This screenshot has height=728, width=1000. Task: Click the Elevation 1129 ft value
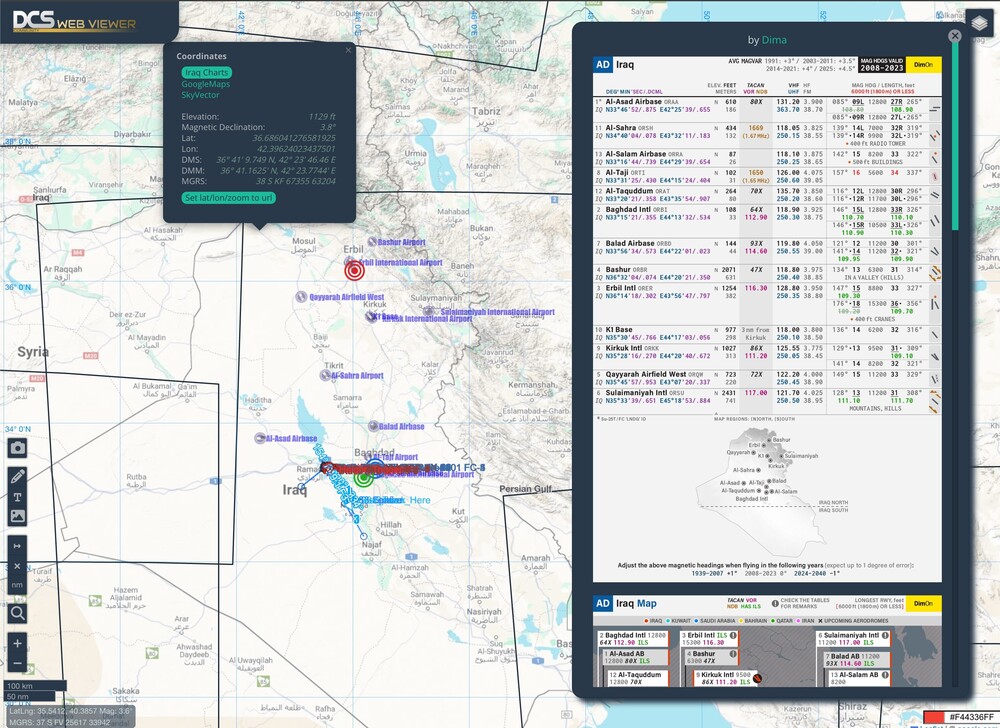pos(321,117)
